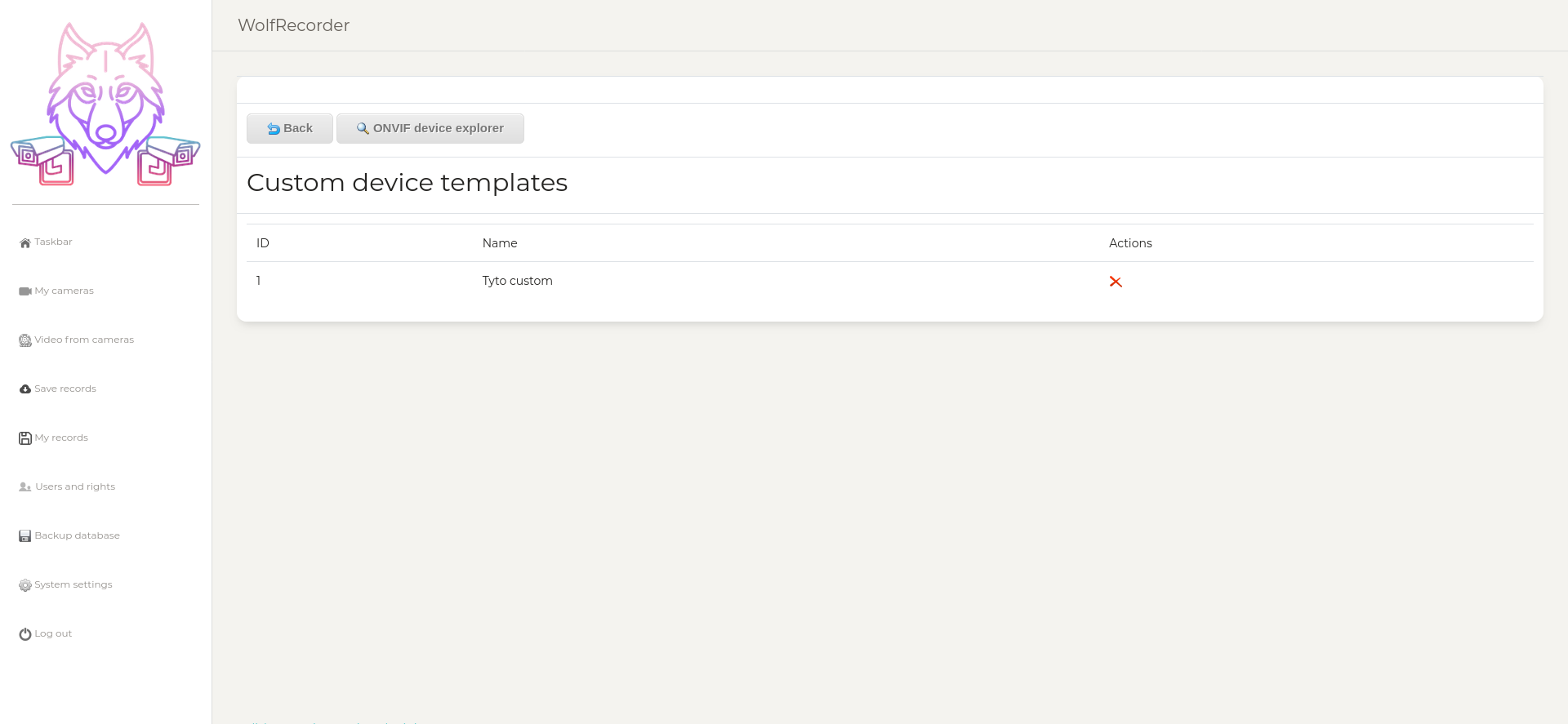Click the Name column header
The height and width of the screenshot is (724, 1568).
[x=500, y=243]
